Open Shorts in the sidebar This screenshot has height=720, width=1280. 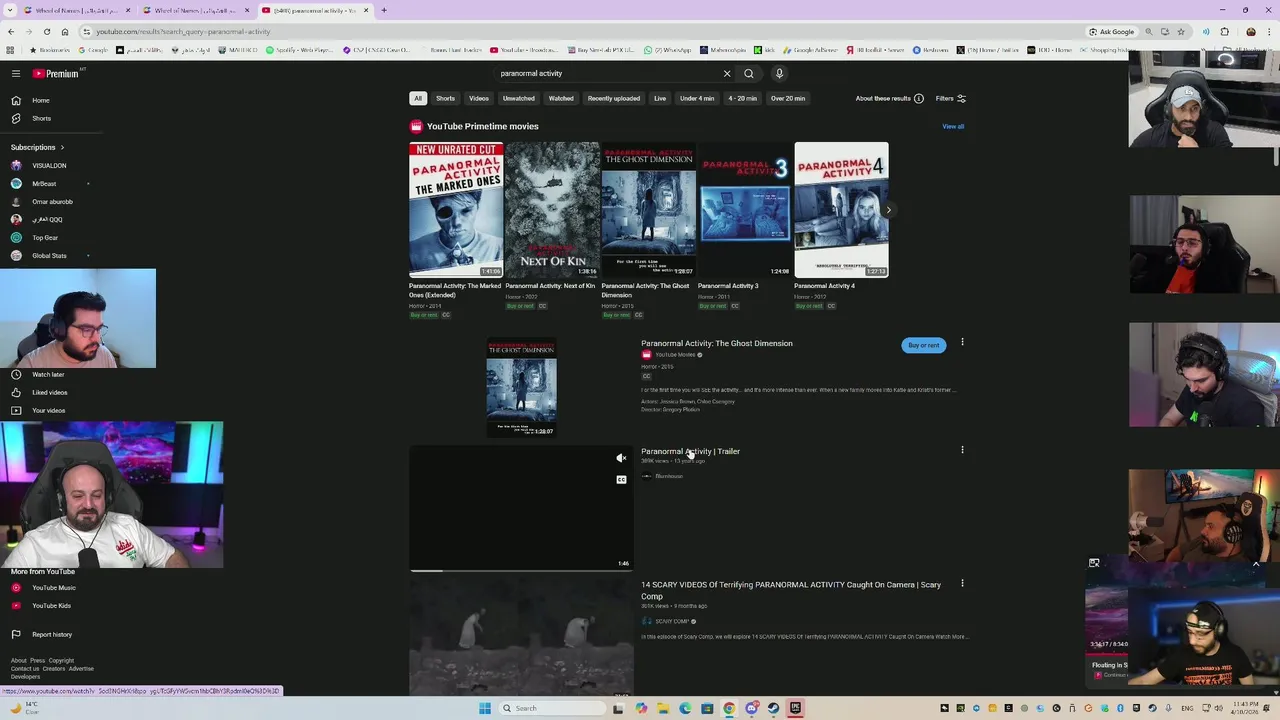[x=41, y=118]
